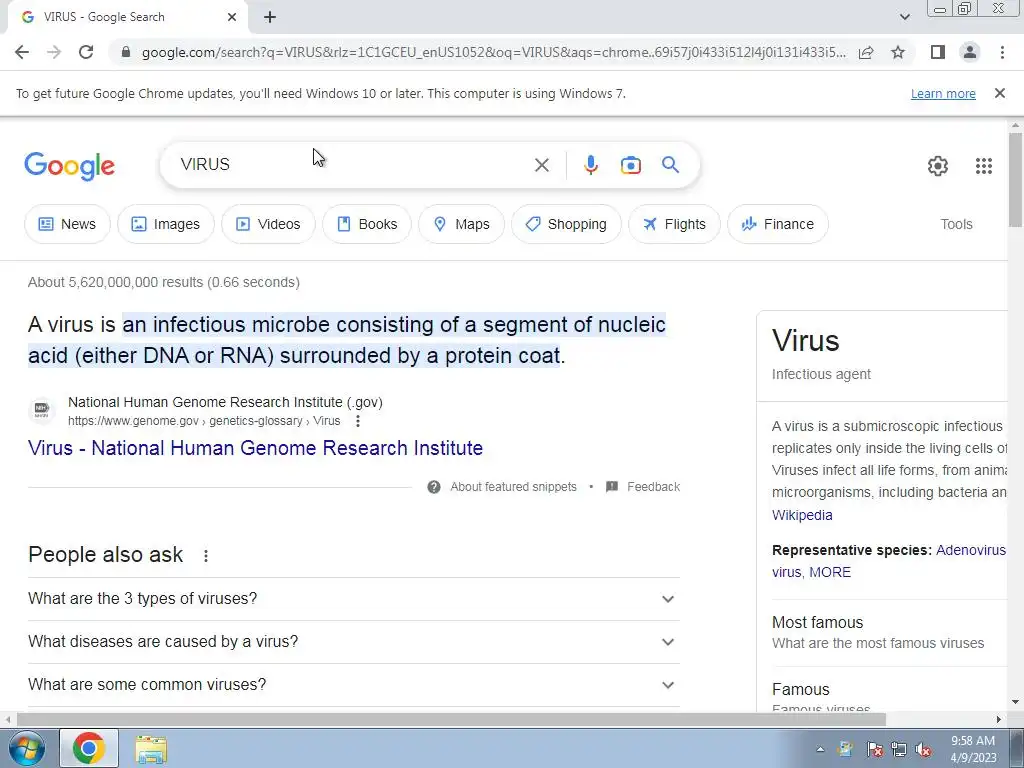
Task: Switch to the Maps results tab
Action: [462, 224]
